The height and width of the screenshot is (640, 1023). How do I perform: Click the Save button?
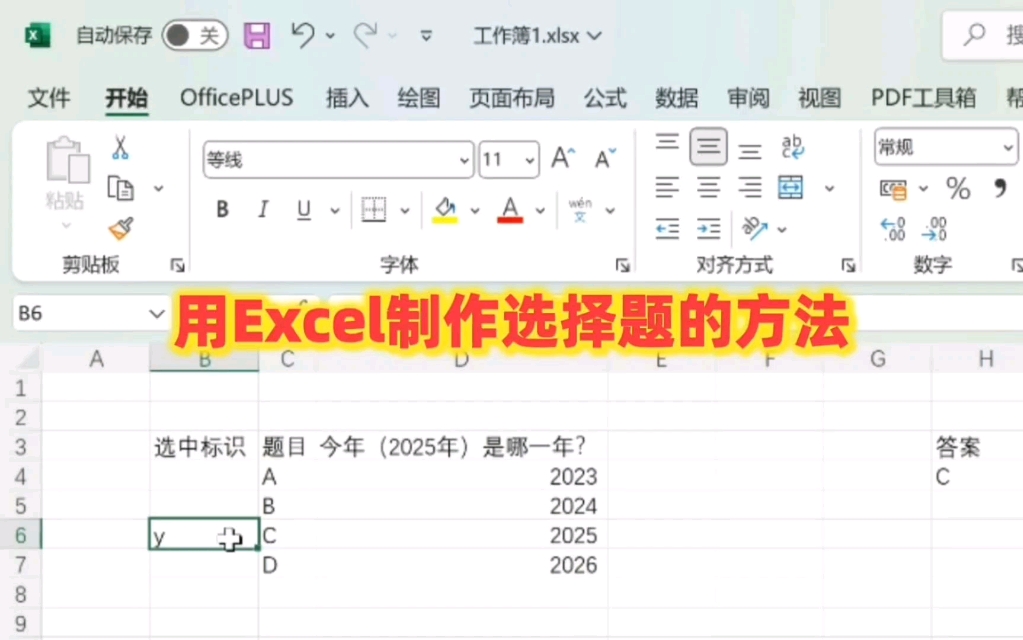(256, 34)
